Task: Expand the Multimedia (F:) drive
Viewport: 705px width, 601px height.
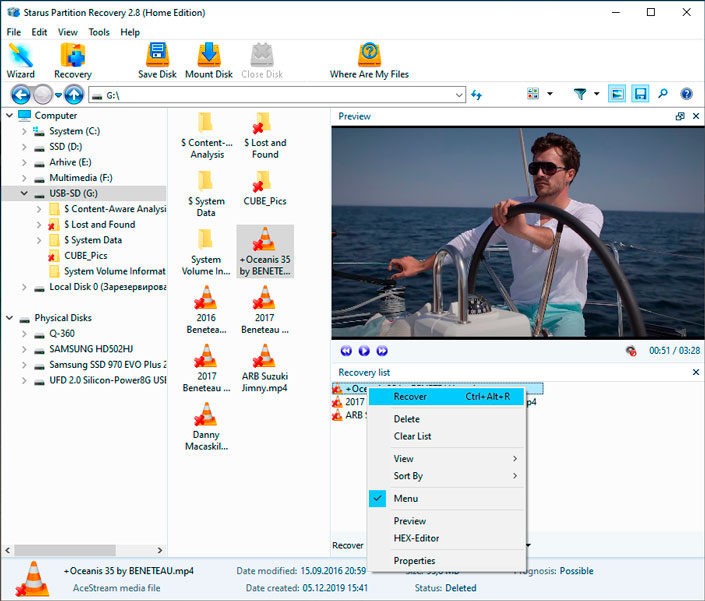Action: tap(24, 178)
